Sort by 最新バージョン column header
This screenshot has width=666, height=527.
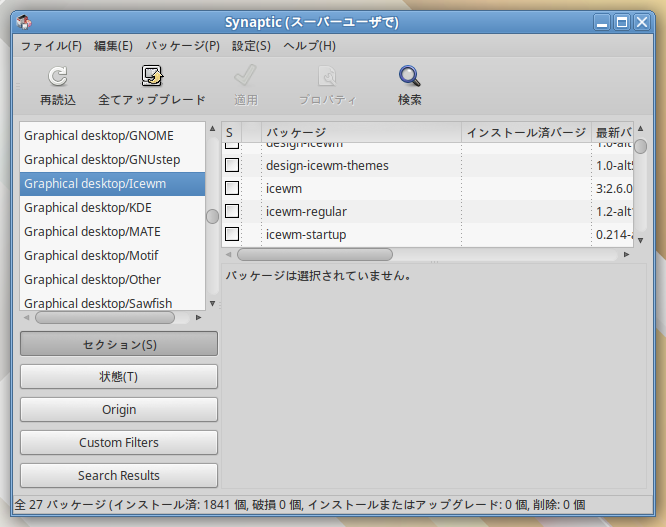pos(612,132)
